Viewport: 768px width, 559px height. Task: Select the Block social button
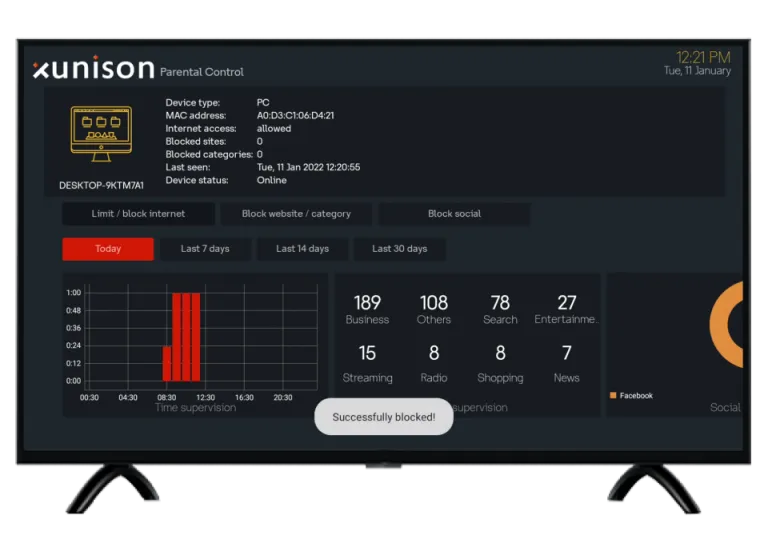pos(454,214)
